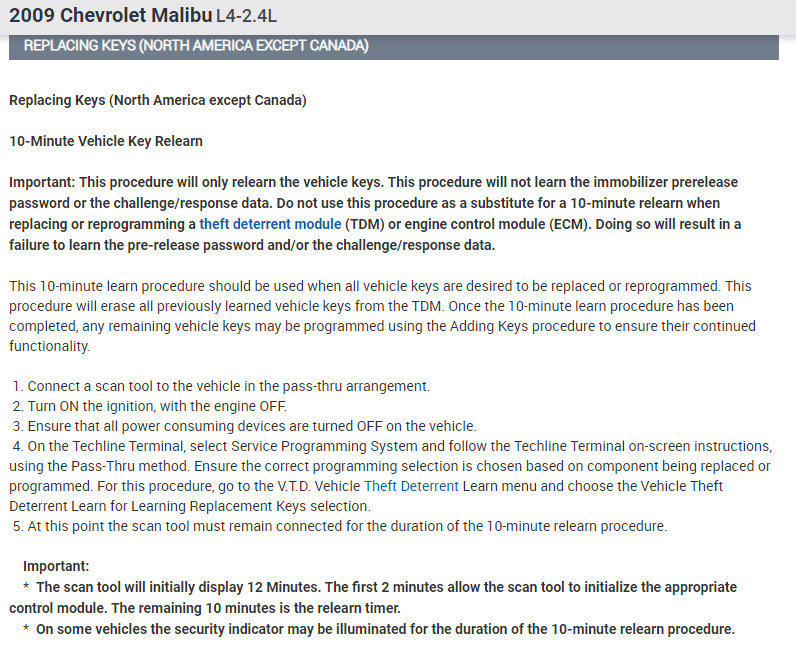Open the "theft deterrent module" hyperlink

[x=270, y=223]
